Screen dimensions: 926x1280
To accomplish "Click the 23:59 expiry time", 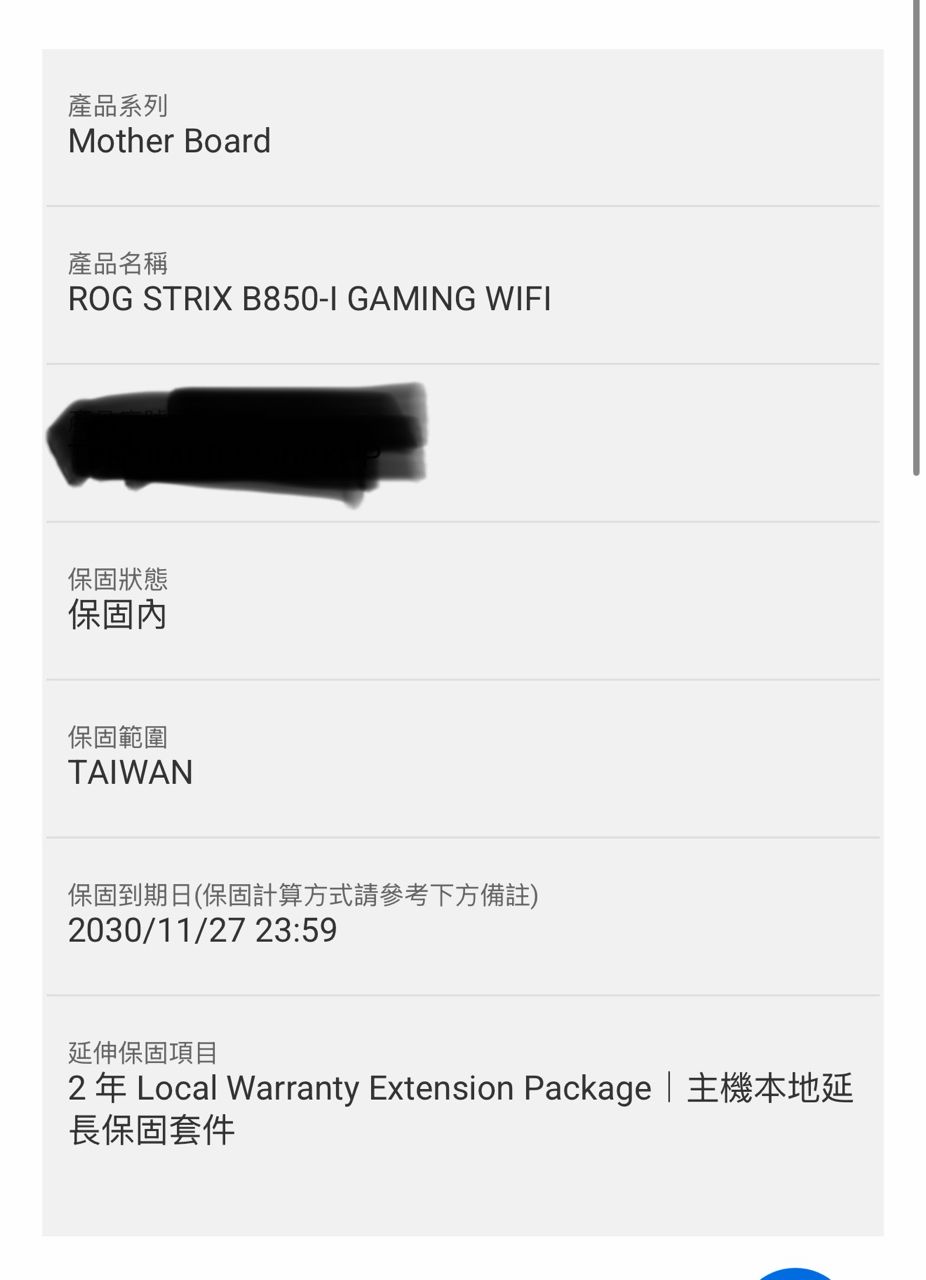I will point(296,931).
